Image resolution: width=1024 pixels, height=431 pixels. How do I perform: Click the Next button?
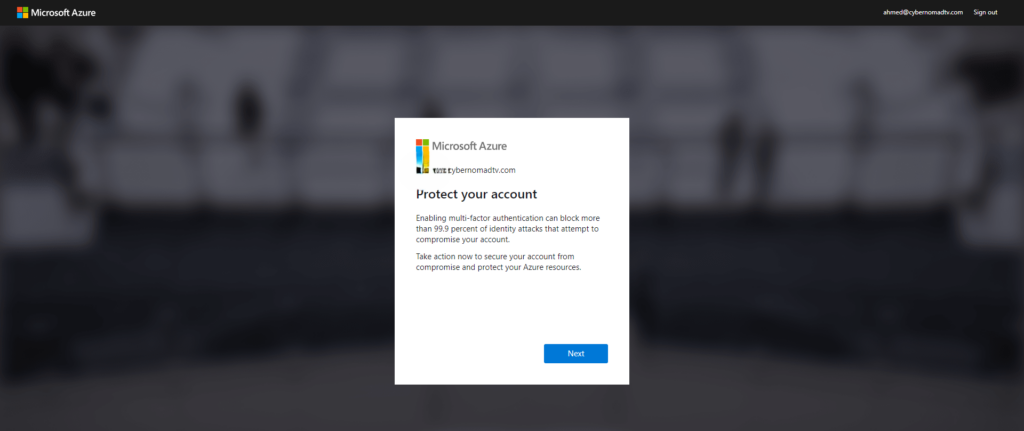pos(575,353)
